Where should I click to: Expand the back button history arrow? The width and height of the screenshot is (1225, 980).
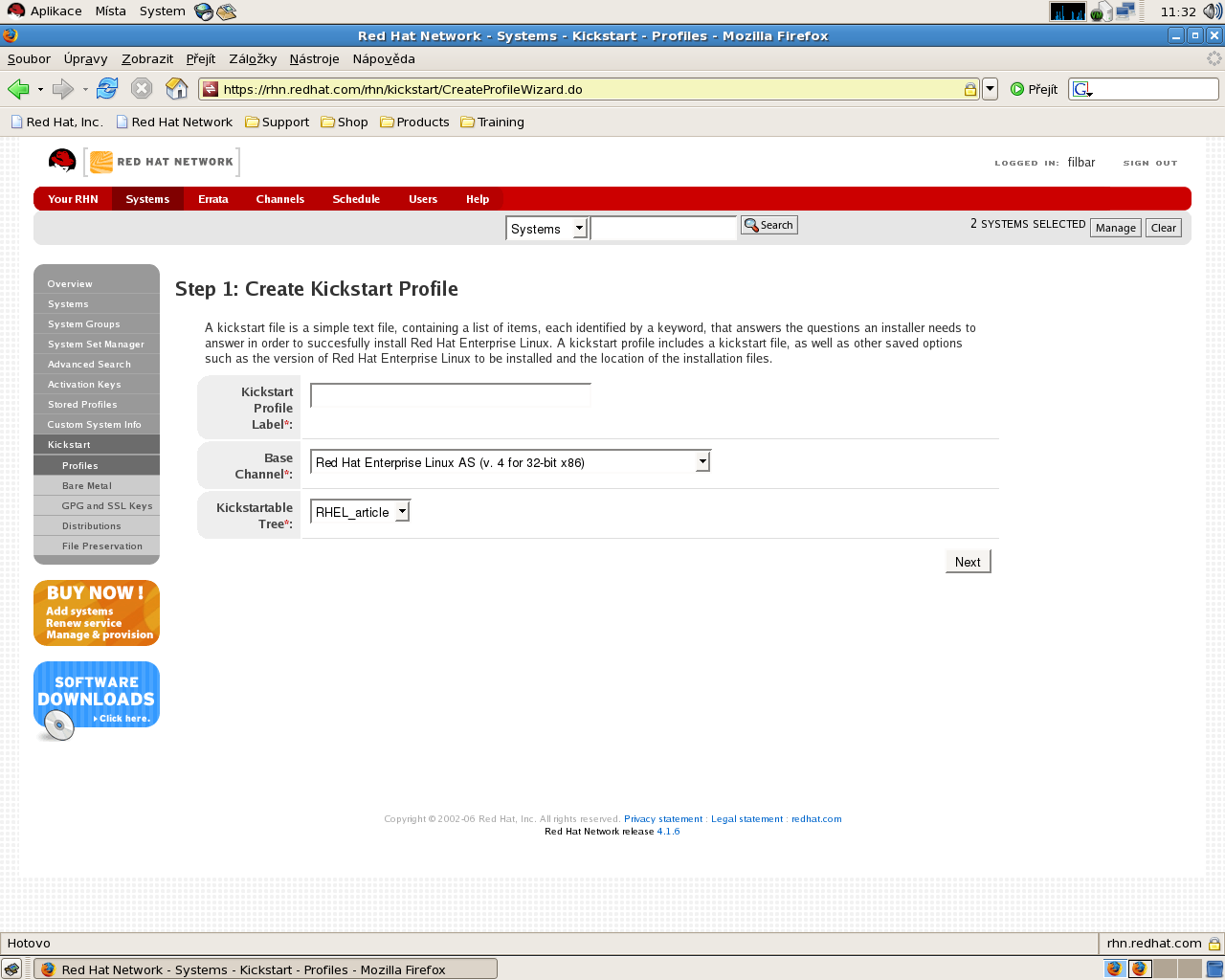pyautogui.click(x=40, y=89)
